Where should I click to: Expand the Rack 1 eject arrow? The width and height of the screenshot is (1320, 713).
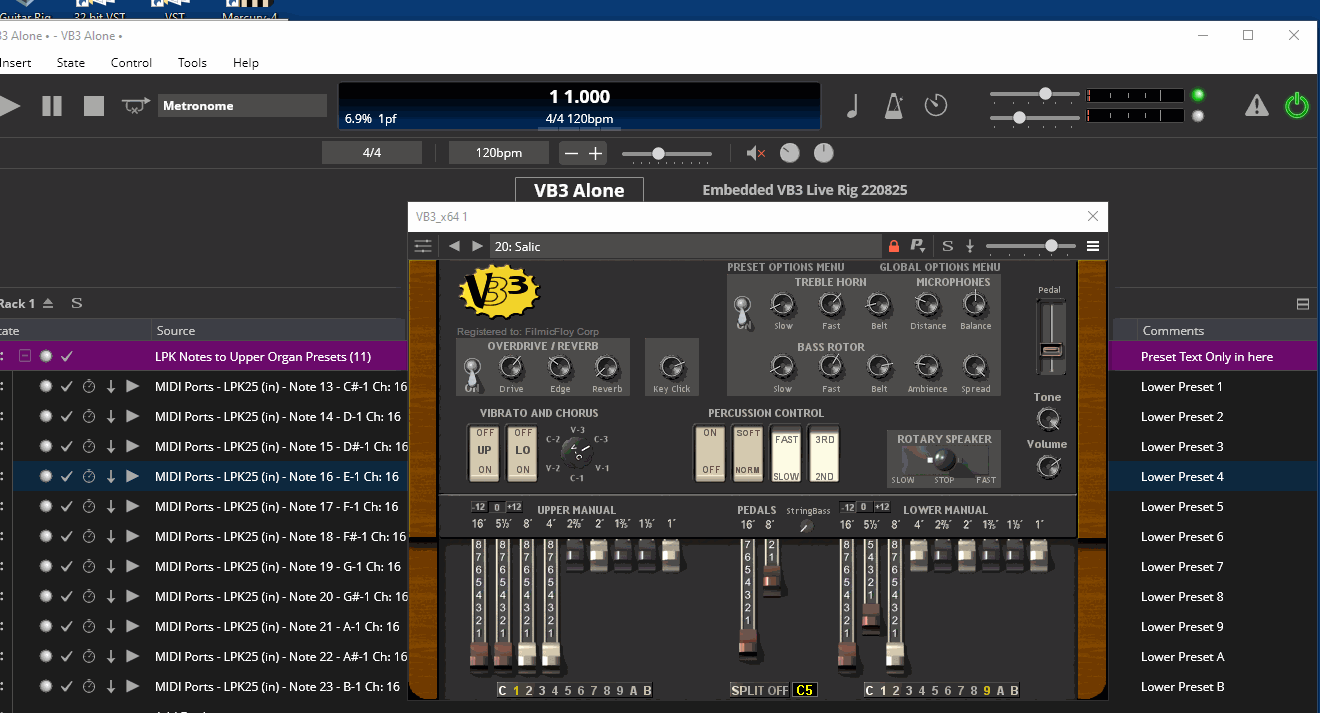pos(48,304)
